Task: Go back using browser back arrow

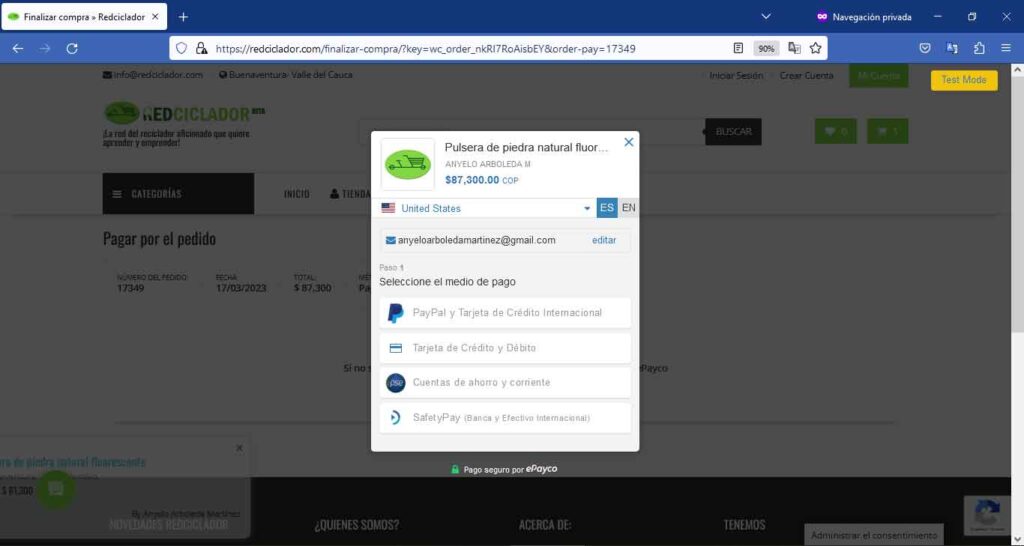Action: [x=18, y=48]
